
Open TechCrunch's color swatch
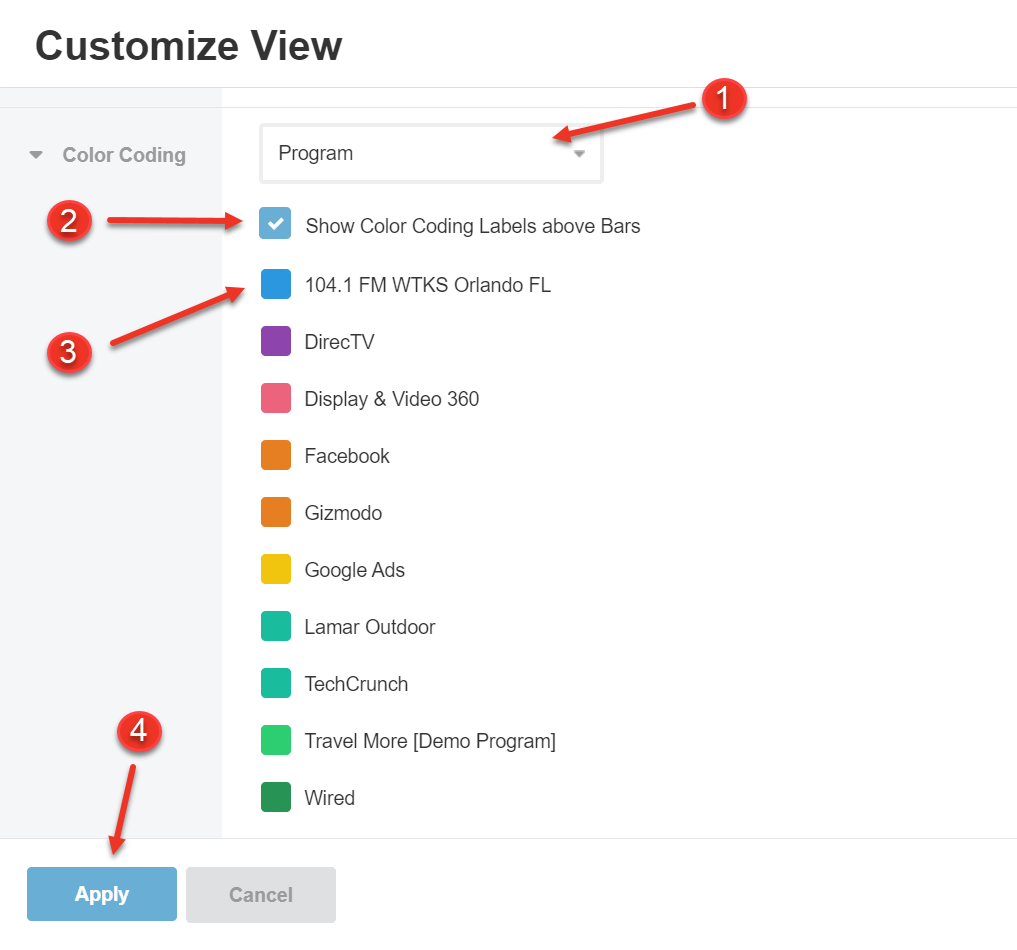tap(275, 683)
